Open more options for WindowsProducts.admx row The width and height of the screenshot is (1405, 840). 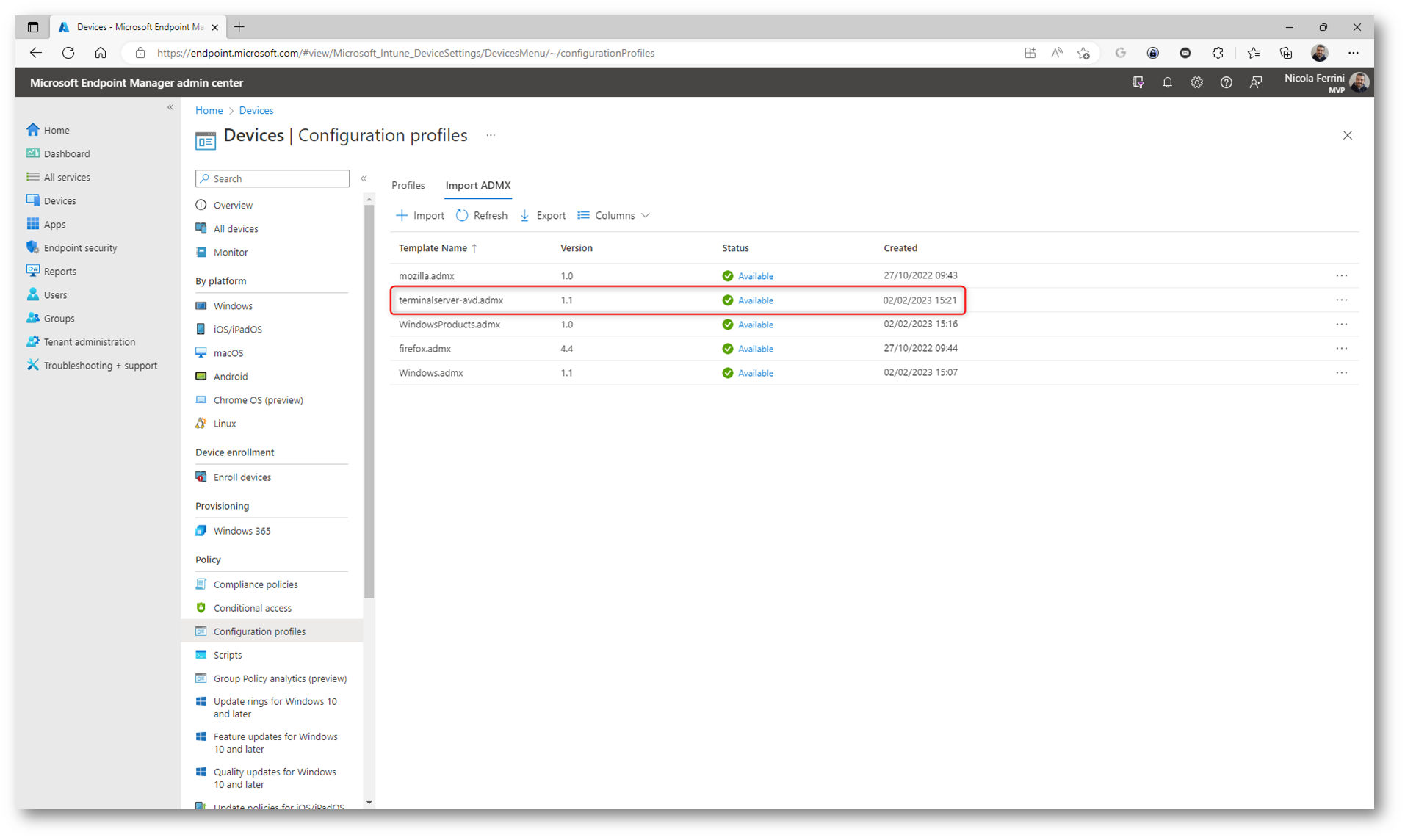[1341, 324]
